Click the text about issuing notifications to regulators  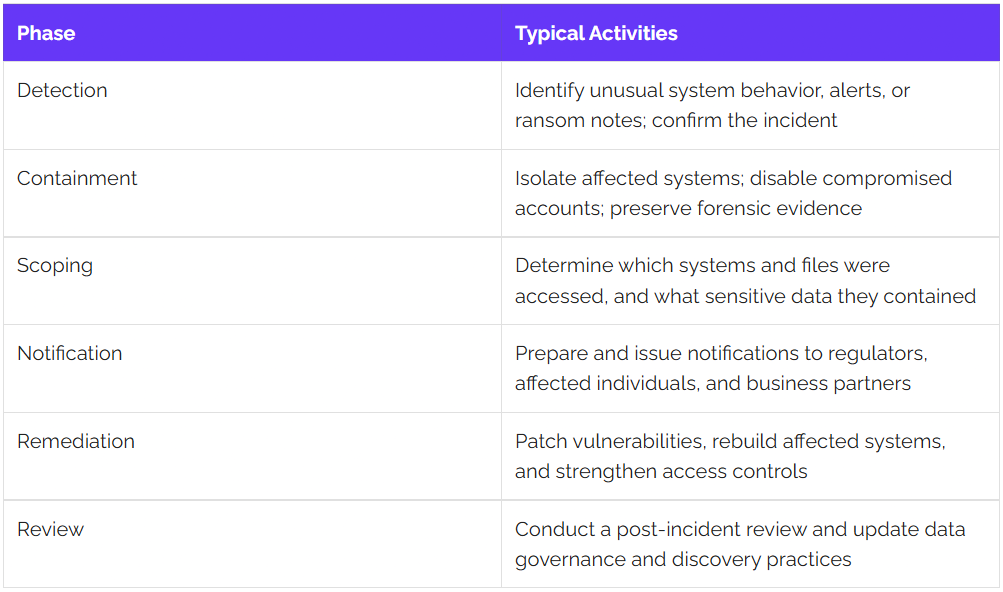[721, 368]
